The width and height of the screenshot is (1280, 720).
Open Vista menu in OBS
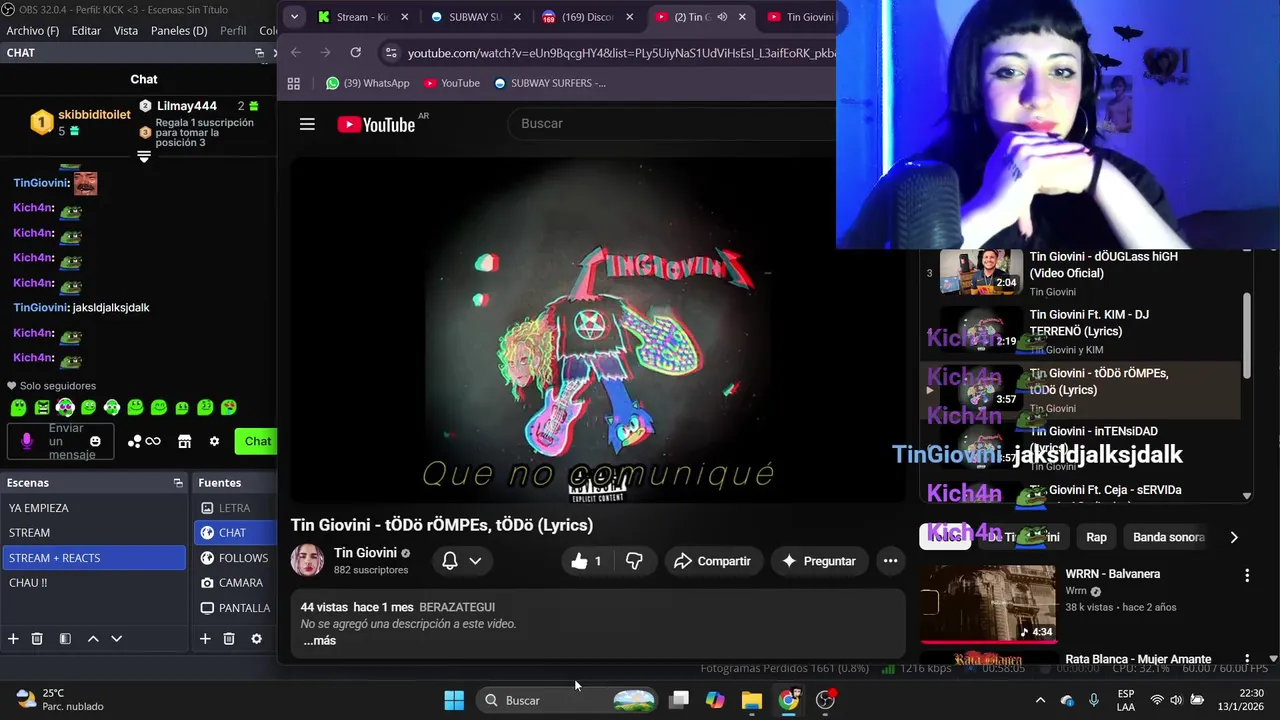pos(126,31)
